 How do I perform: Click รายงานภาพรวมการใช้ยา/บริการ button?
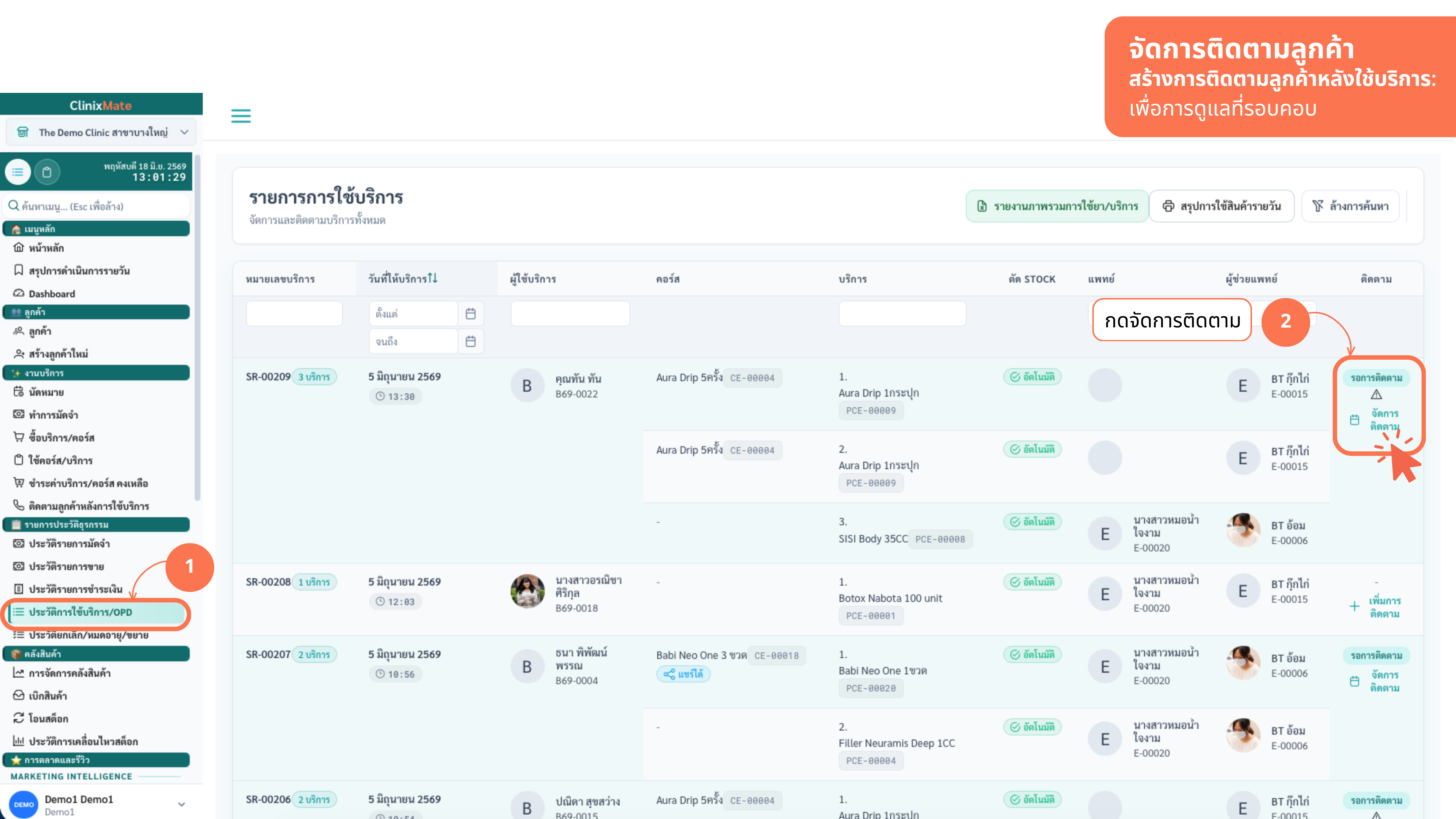pos(1057,206)
